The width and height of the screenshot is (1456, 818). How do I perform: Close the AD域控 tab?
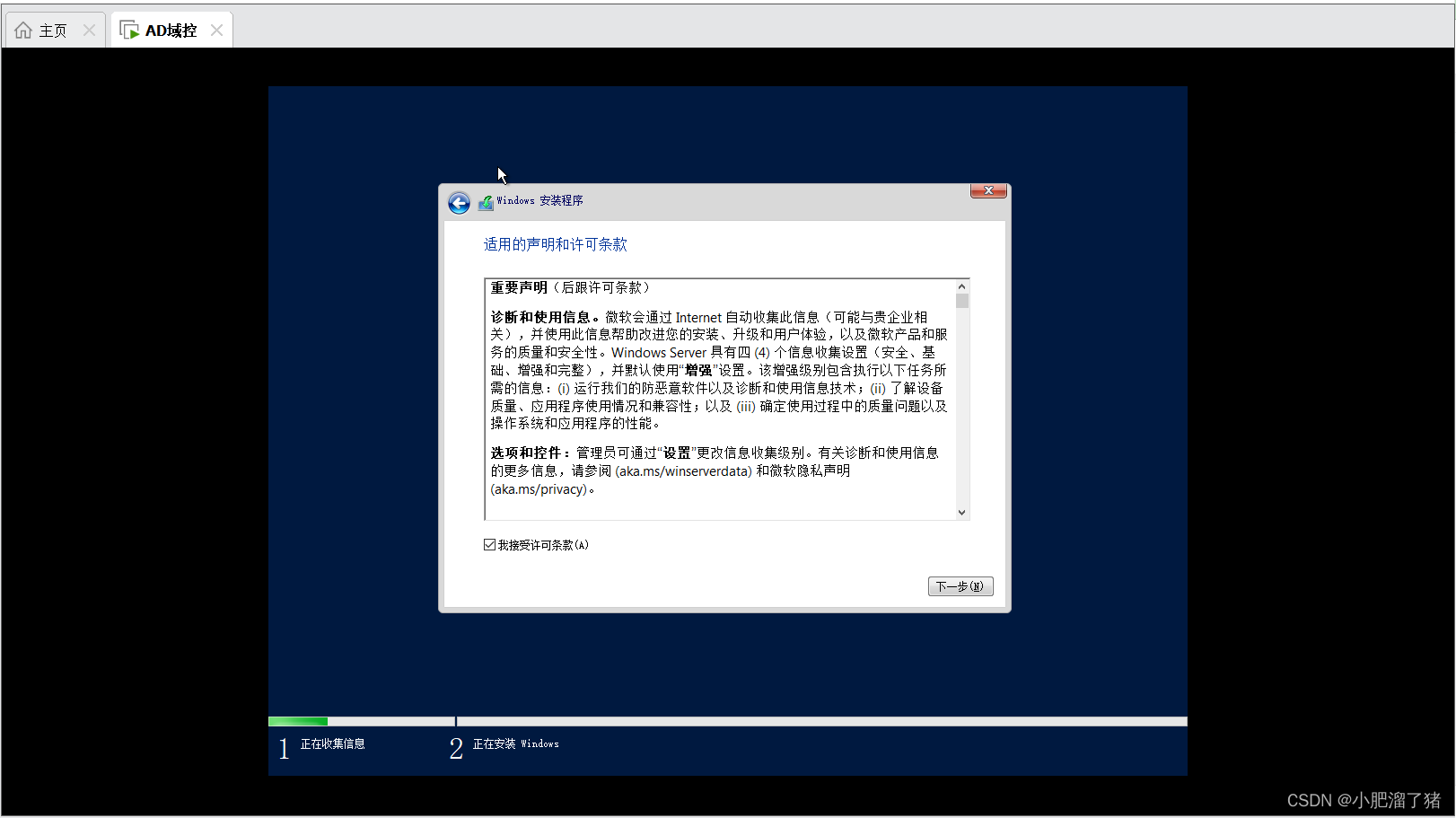[x=216, y=31]
